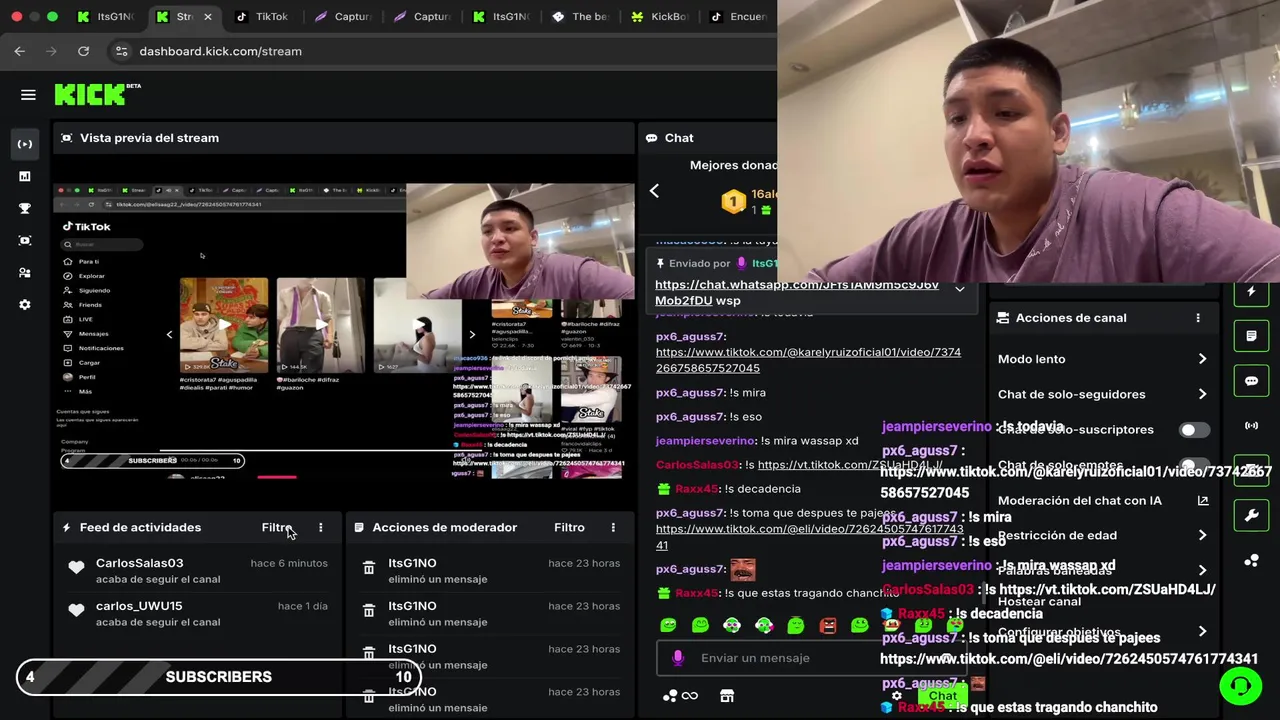Click the browser back arrow

(x=20, y=51)
